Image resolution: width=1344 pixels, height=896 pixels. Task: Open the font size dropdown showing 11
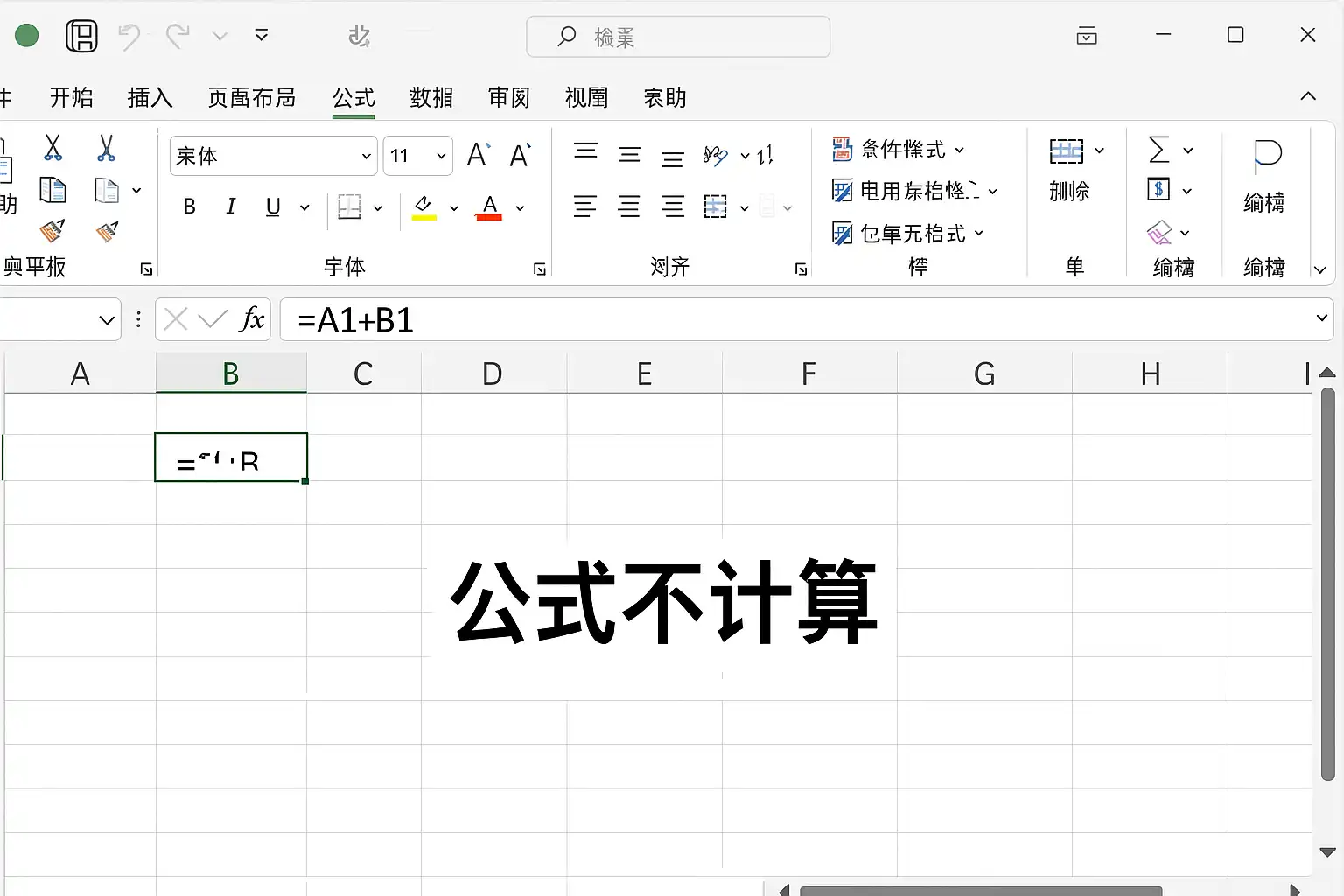[418, 156]
